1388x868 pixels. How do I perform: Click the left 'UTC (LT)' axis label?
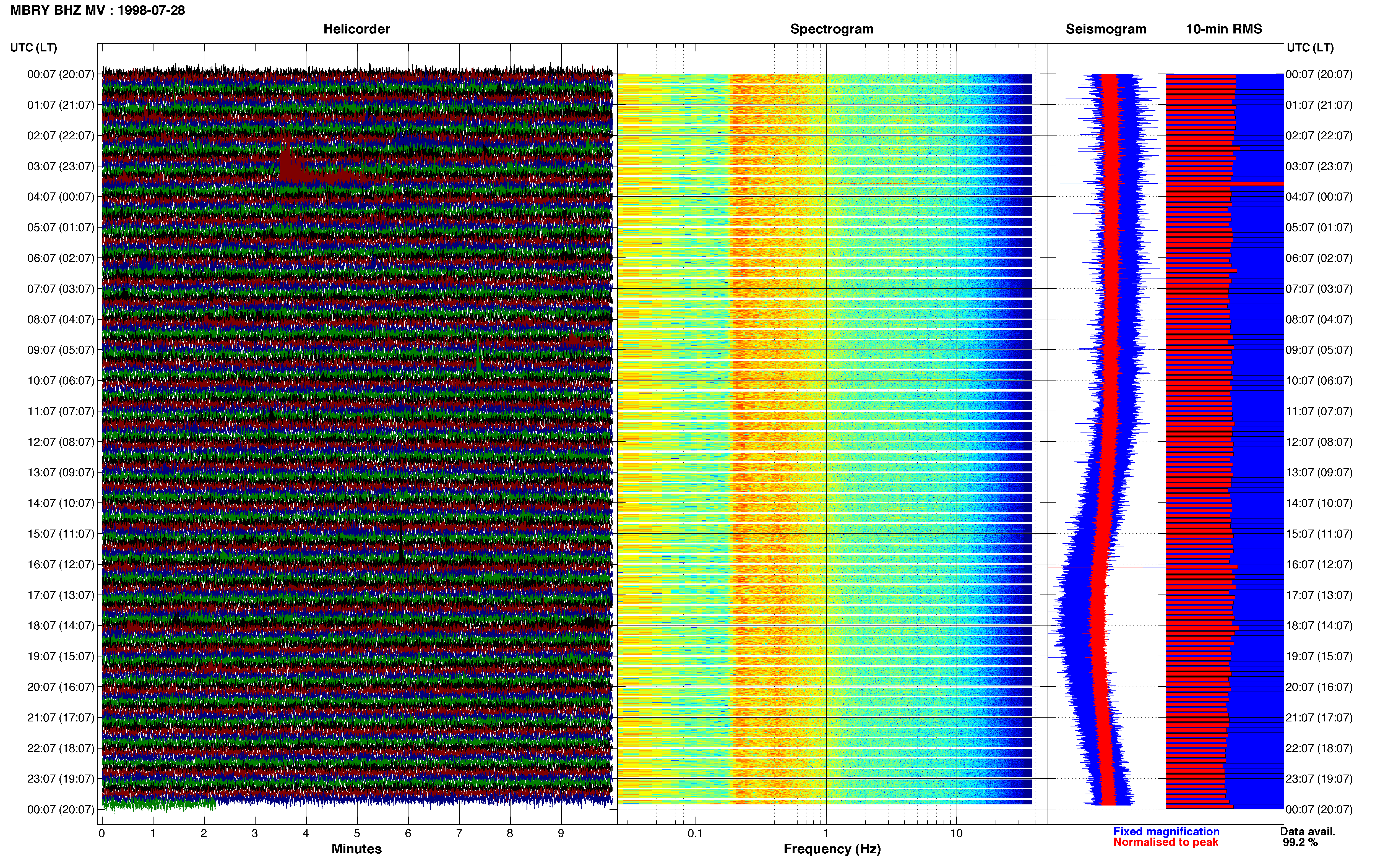click(33, 48)
